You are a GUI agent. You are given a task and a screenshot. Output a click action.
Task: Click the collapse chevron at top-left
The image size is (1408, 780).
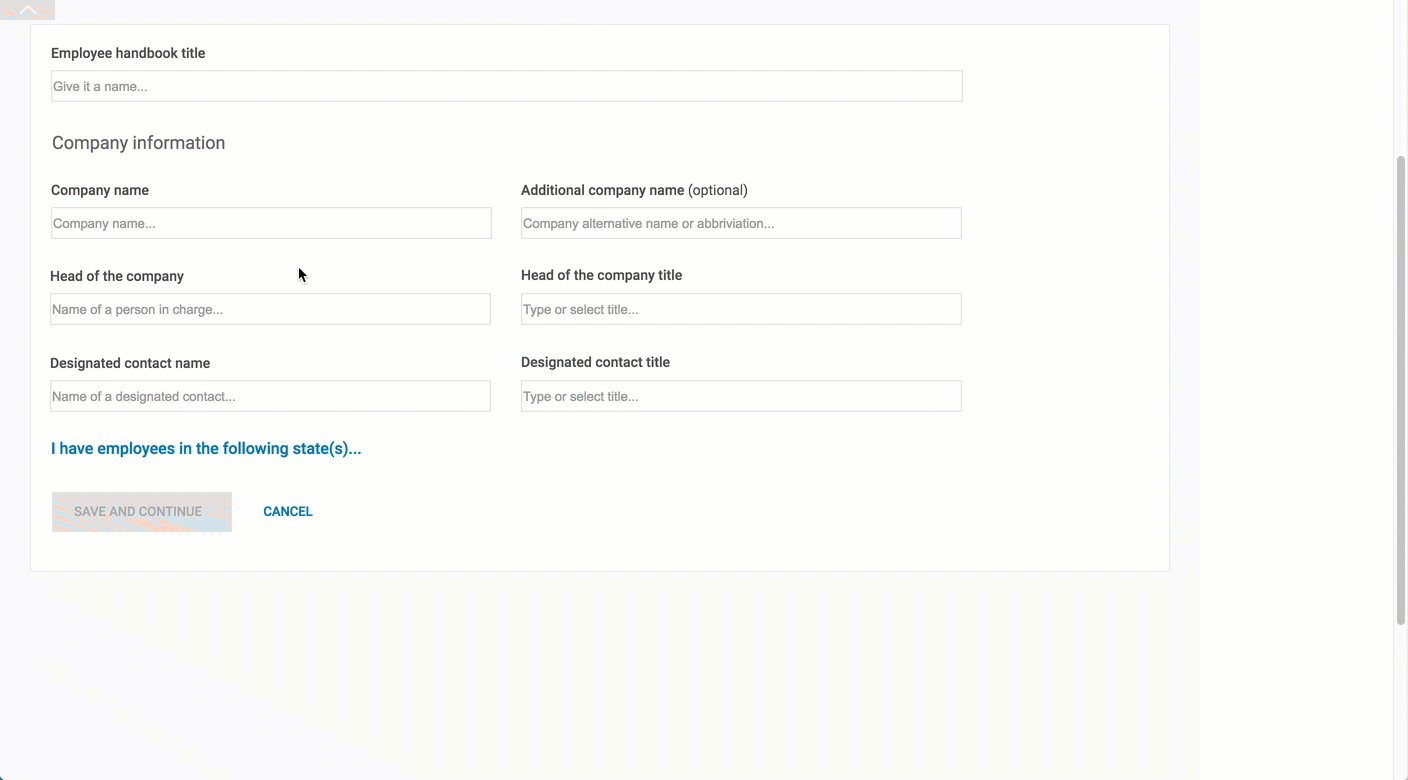tap(27, 10)
